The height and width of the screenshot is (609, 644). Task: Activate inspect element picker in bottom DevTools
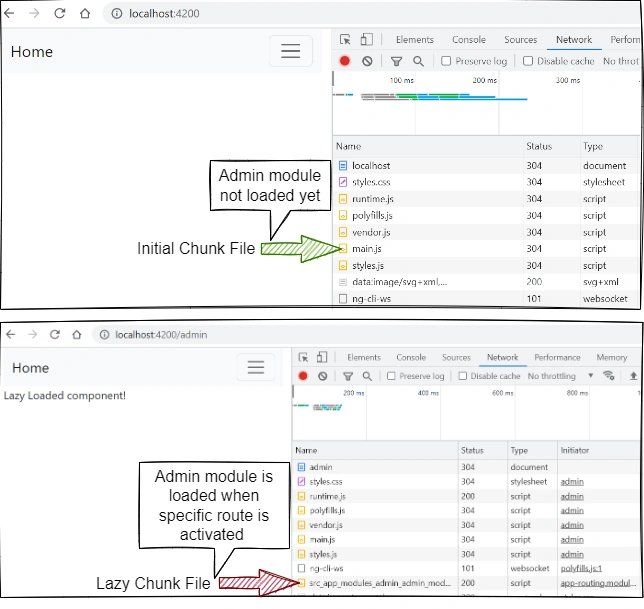click(x=303, y=357)
